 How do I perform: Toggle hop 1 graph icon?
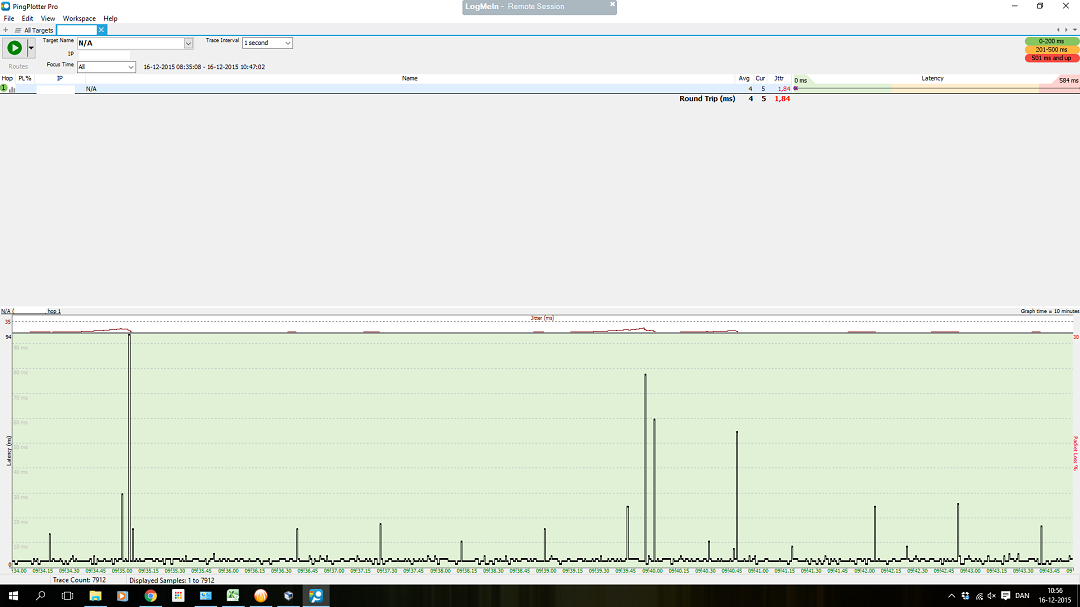[13, 89]
